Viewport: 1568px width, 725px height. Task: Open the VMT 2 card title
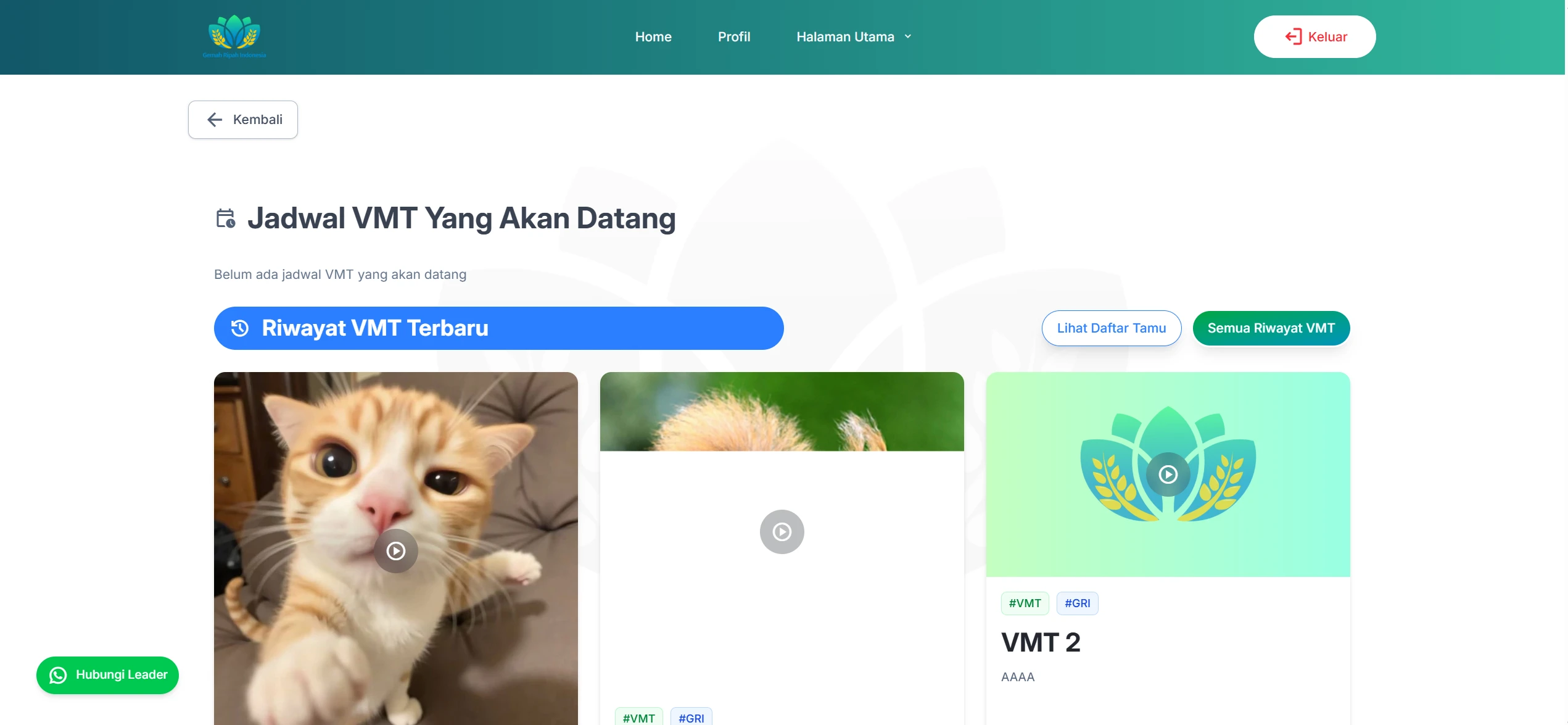tap(1041, 642)
